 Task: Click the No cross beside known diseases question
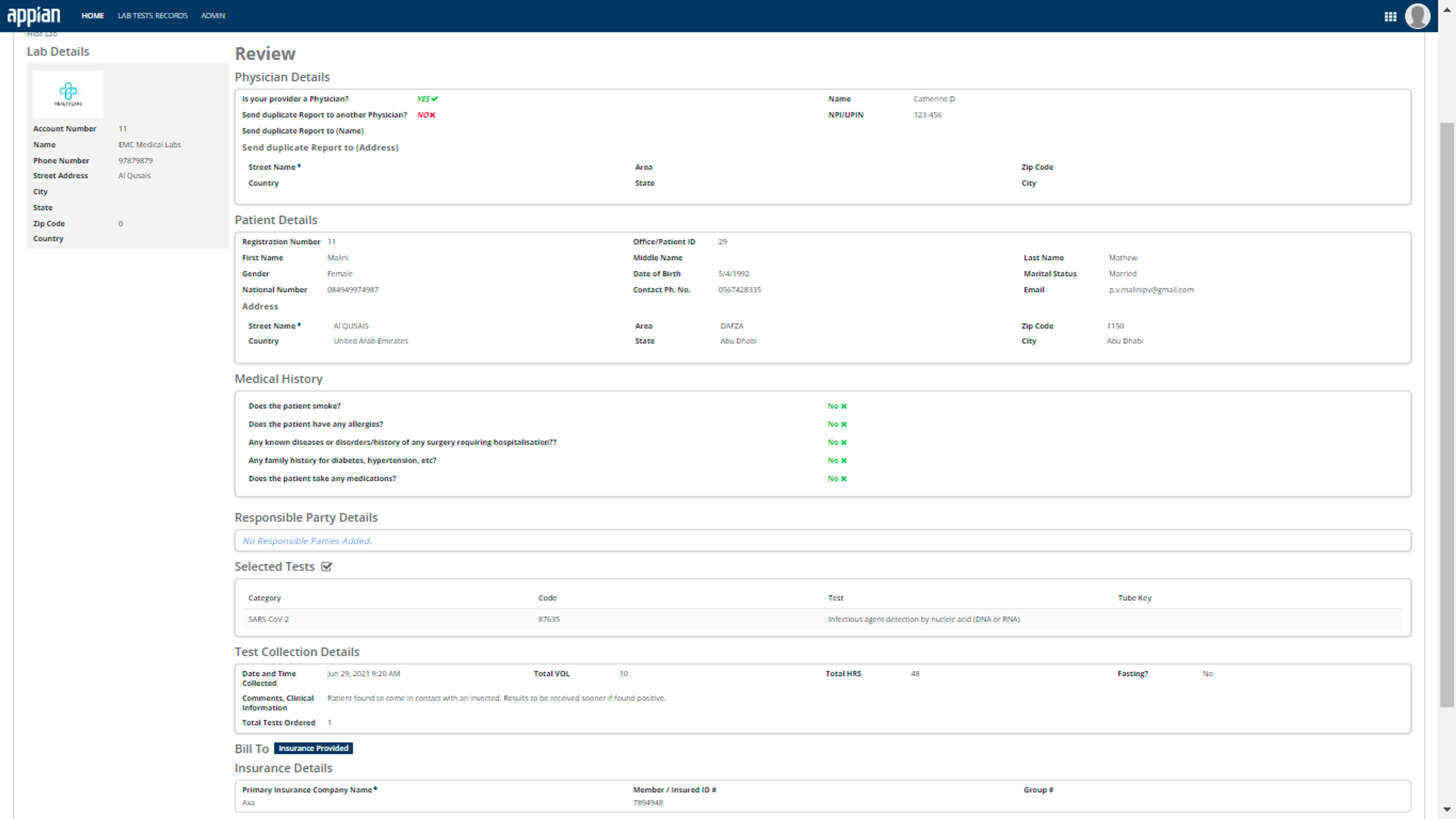pyautogui.click(x=844, y=442)
